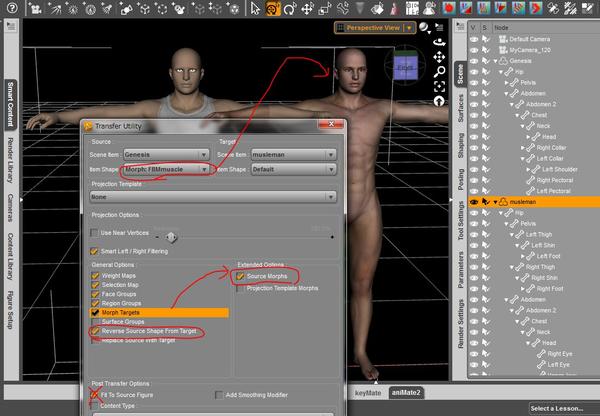The image size is (600, 416).
Task: Close the Transfer Utility dialog
Action: (x=331, y=124)
